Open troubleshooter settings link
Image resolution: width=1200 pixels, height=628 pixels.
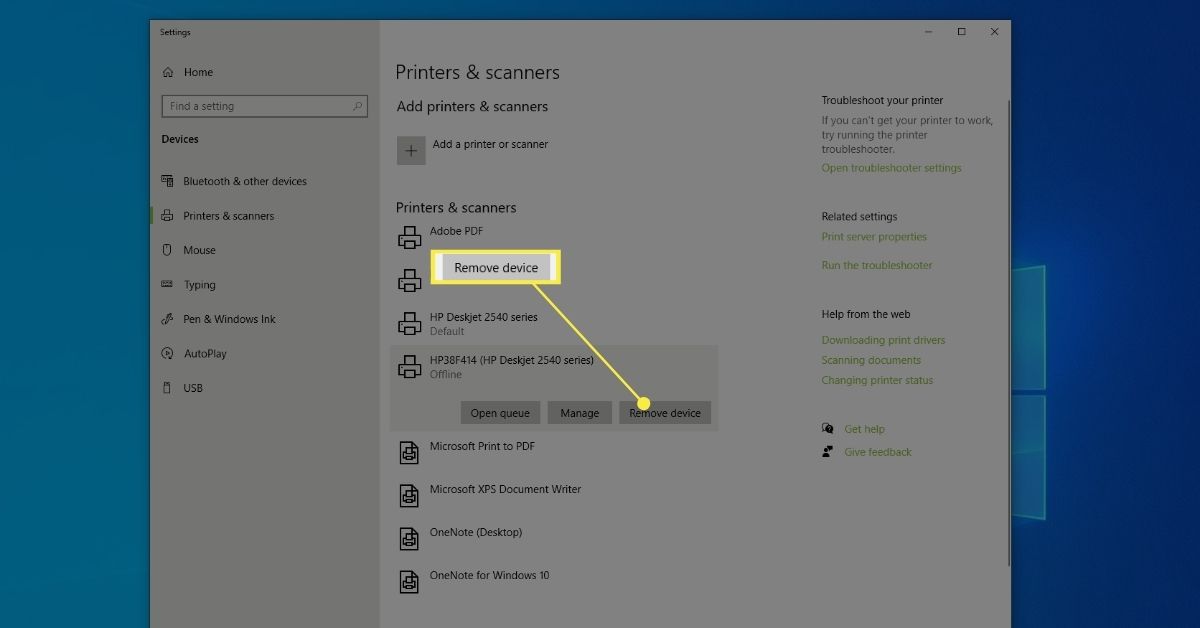[x=891, y=168]
